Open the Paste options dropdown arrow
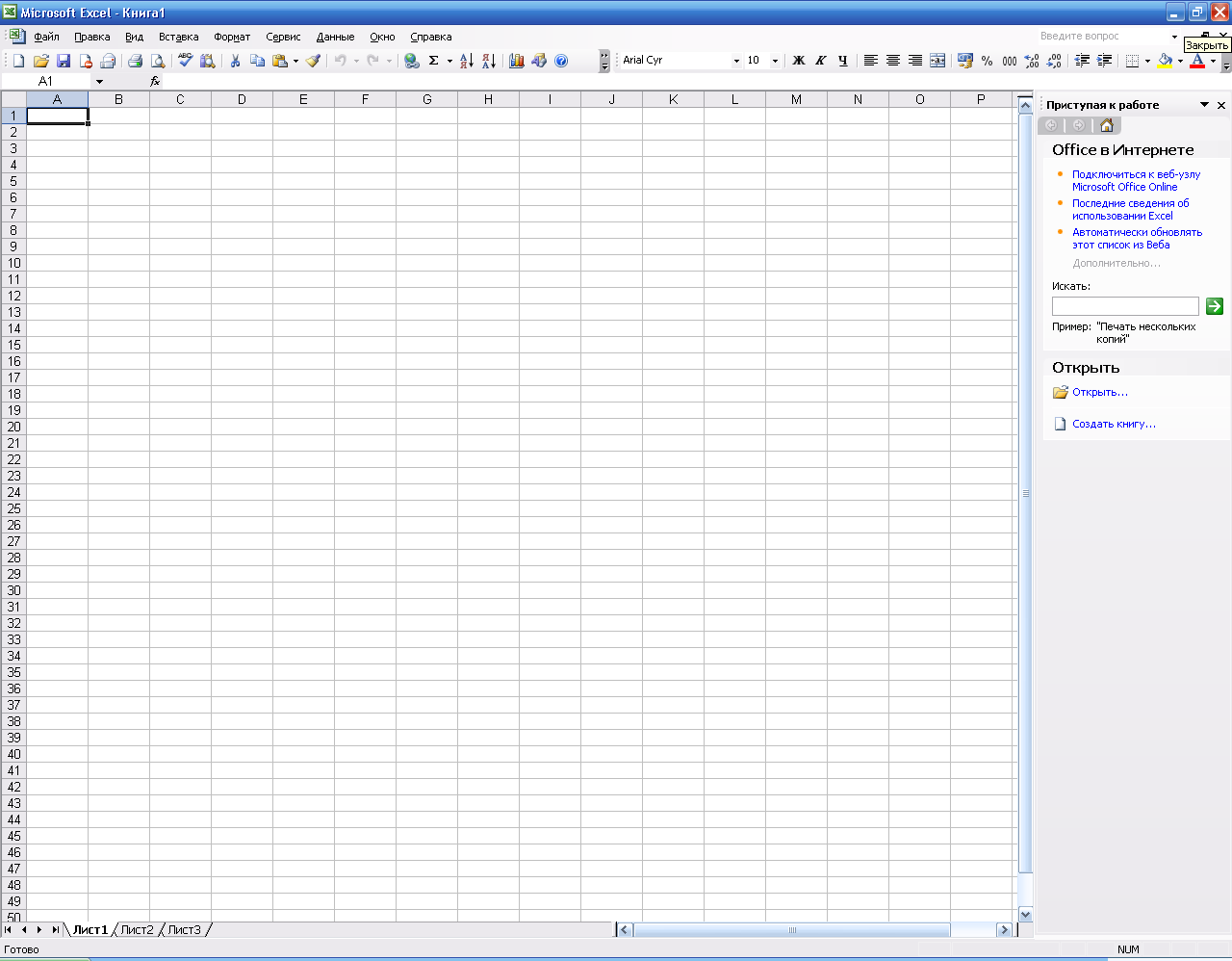The image size is (1232, 961). (x=295, y=61)
